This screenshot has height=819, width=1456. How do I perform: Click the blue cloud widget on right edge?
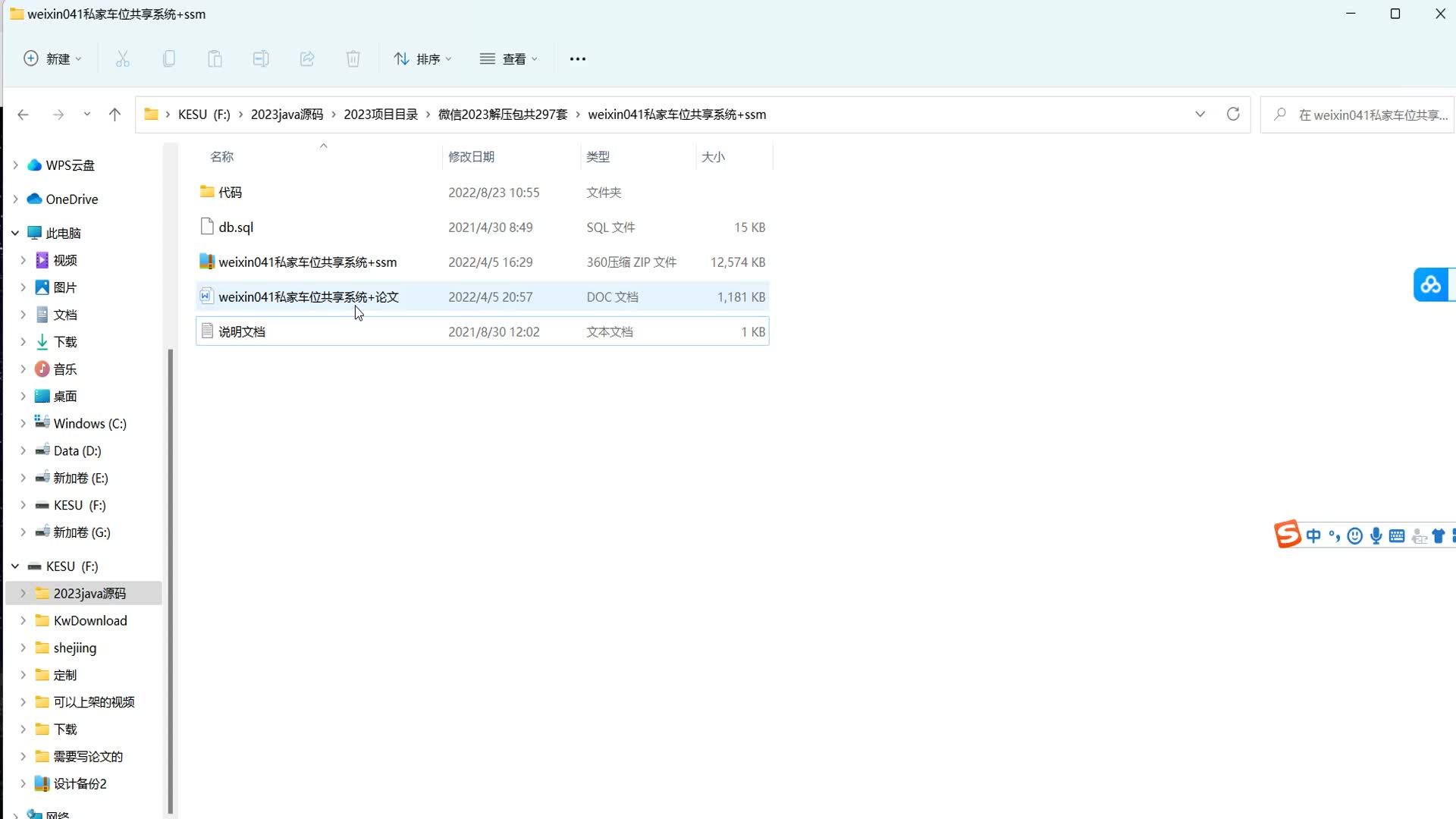1431,285
